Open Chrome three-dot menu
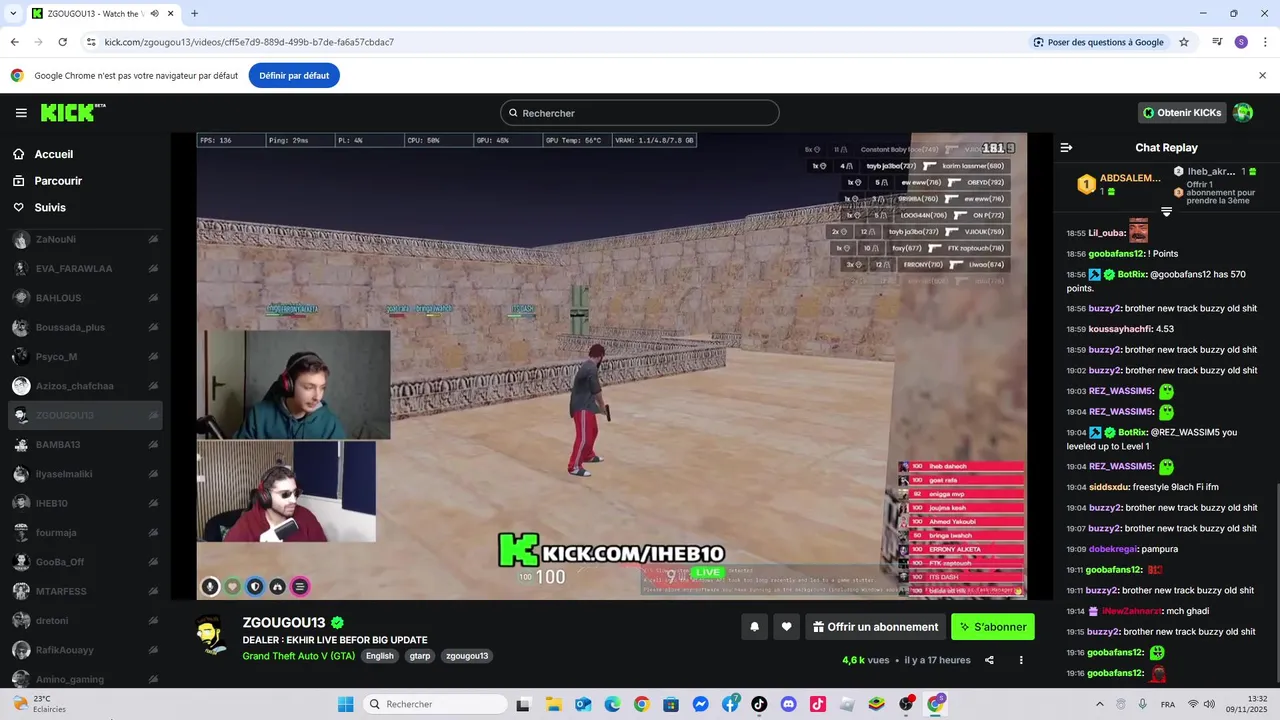The image size is (1280, 720). [1263, 42]
